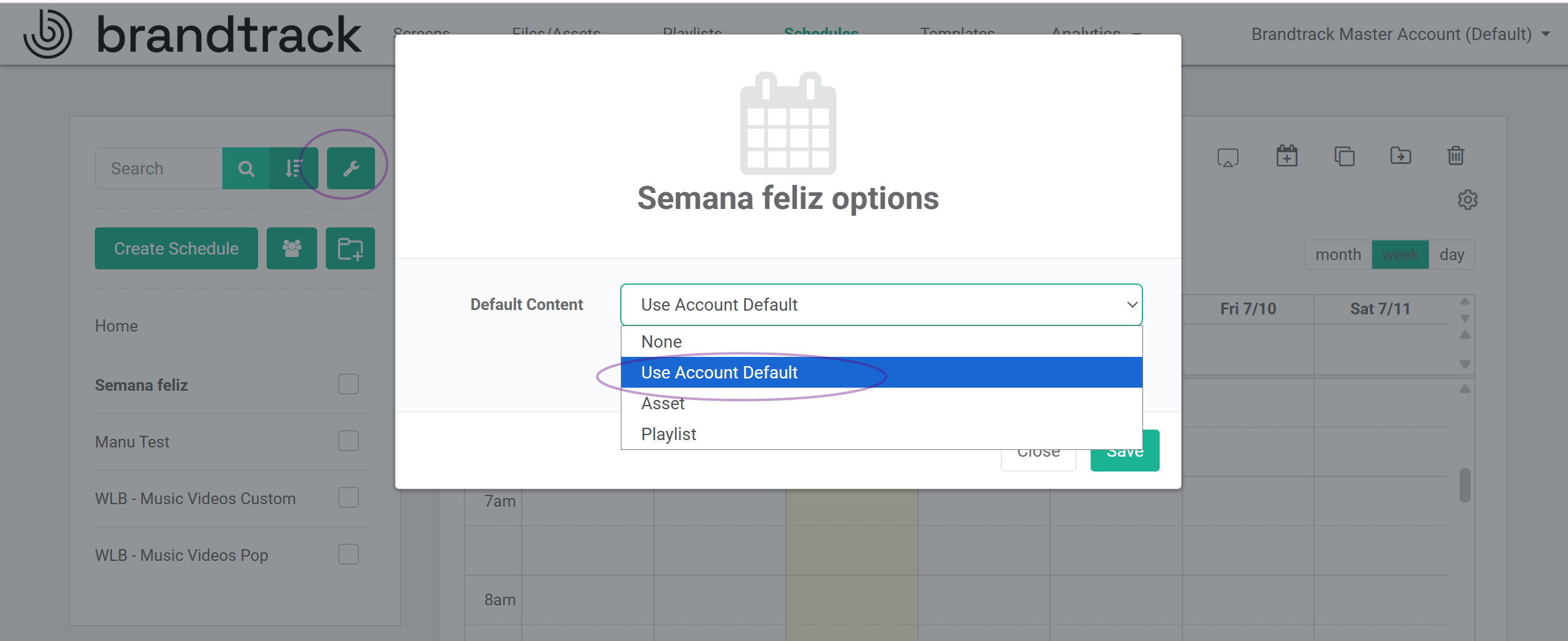The width and height of the screenshot is (1568, 641).
Task: Select None in the dropdown list
Action: 881,341
